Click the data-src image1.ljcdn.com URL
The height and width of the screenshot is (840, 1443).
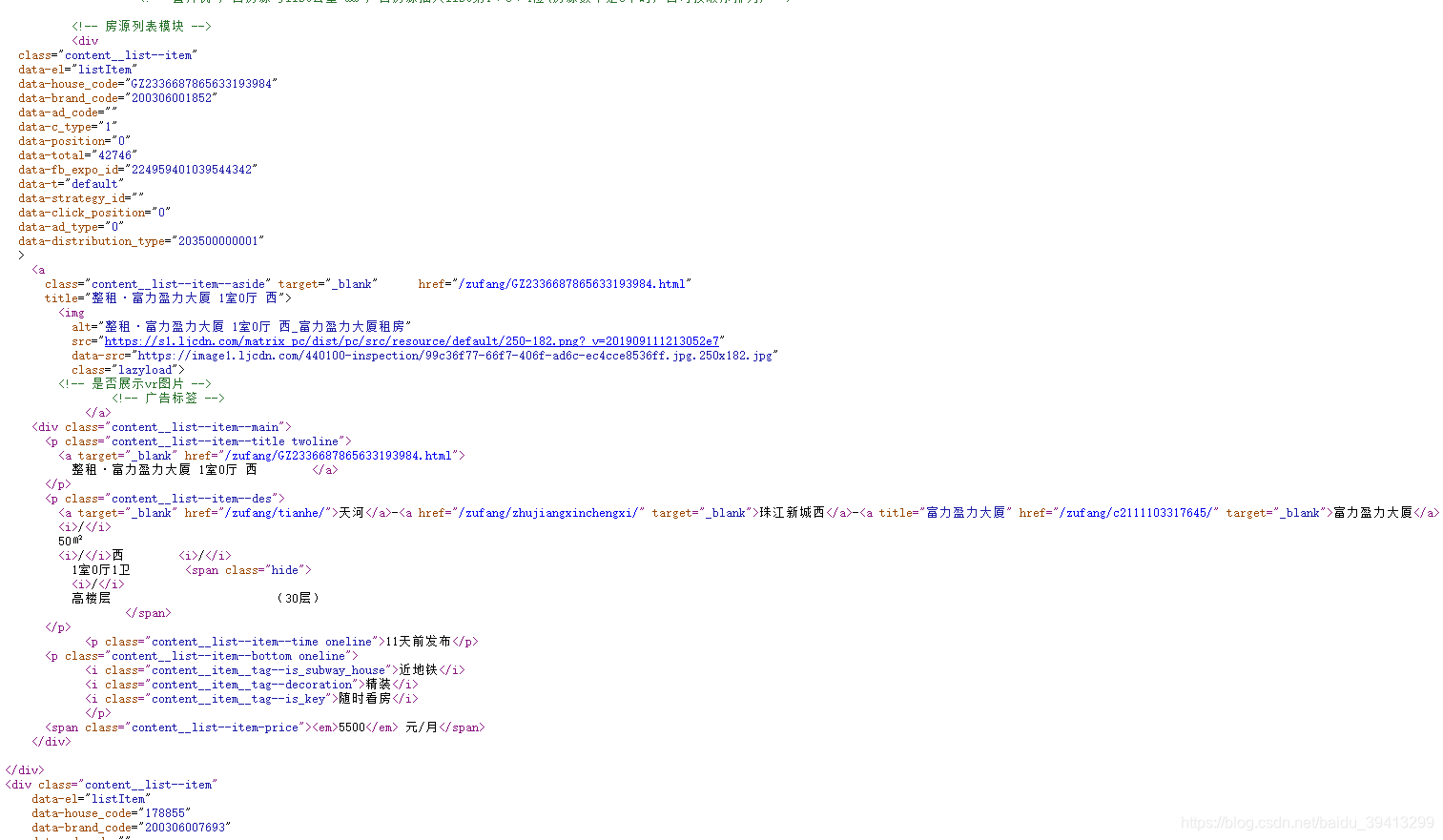pos(455,356)
